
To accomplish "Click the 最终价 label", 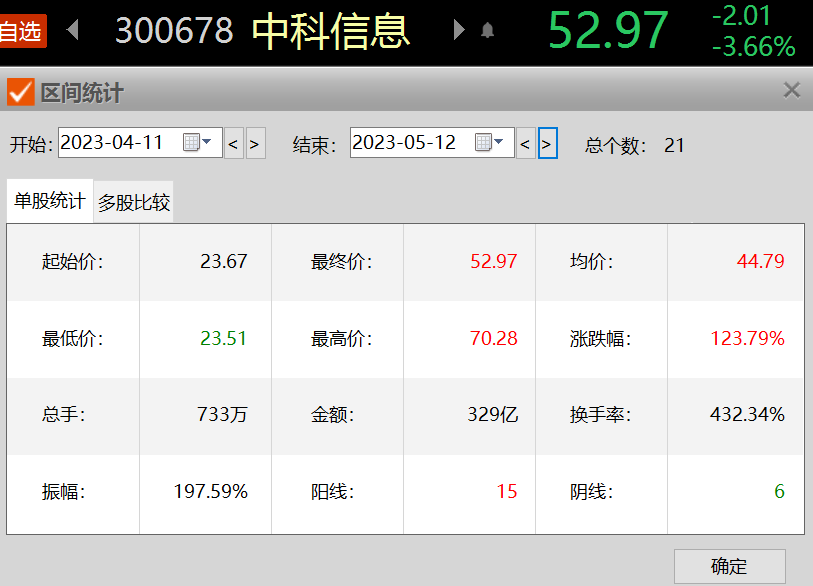I will [x=342, y=261].
